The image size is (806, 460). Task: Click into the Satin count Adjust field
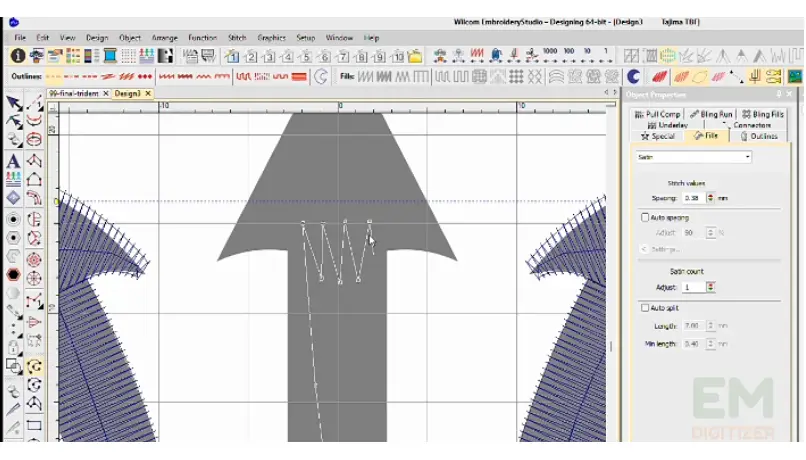point(693,287)
